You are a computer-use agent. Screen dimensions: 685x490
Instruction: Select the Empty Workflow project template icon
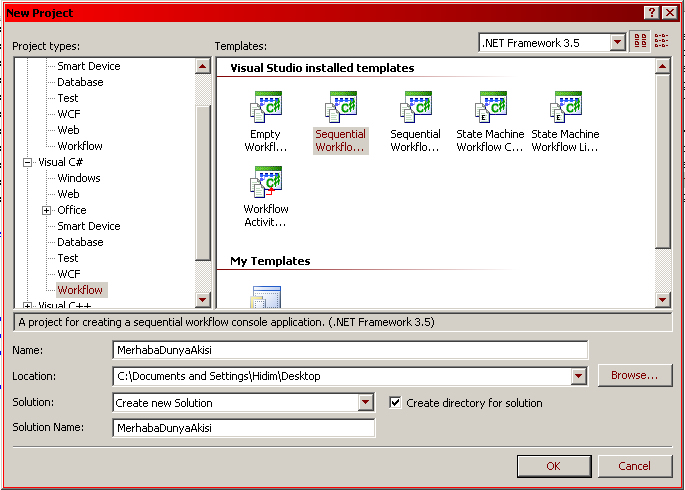click(x=266, y=107)
